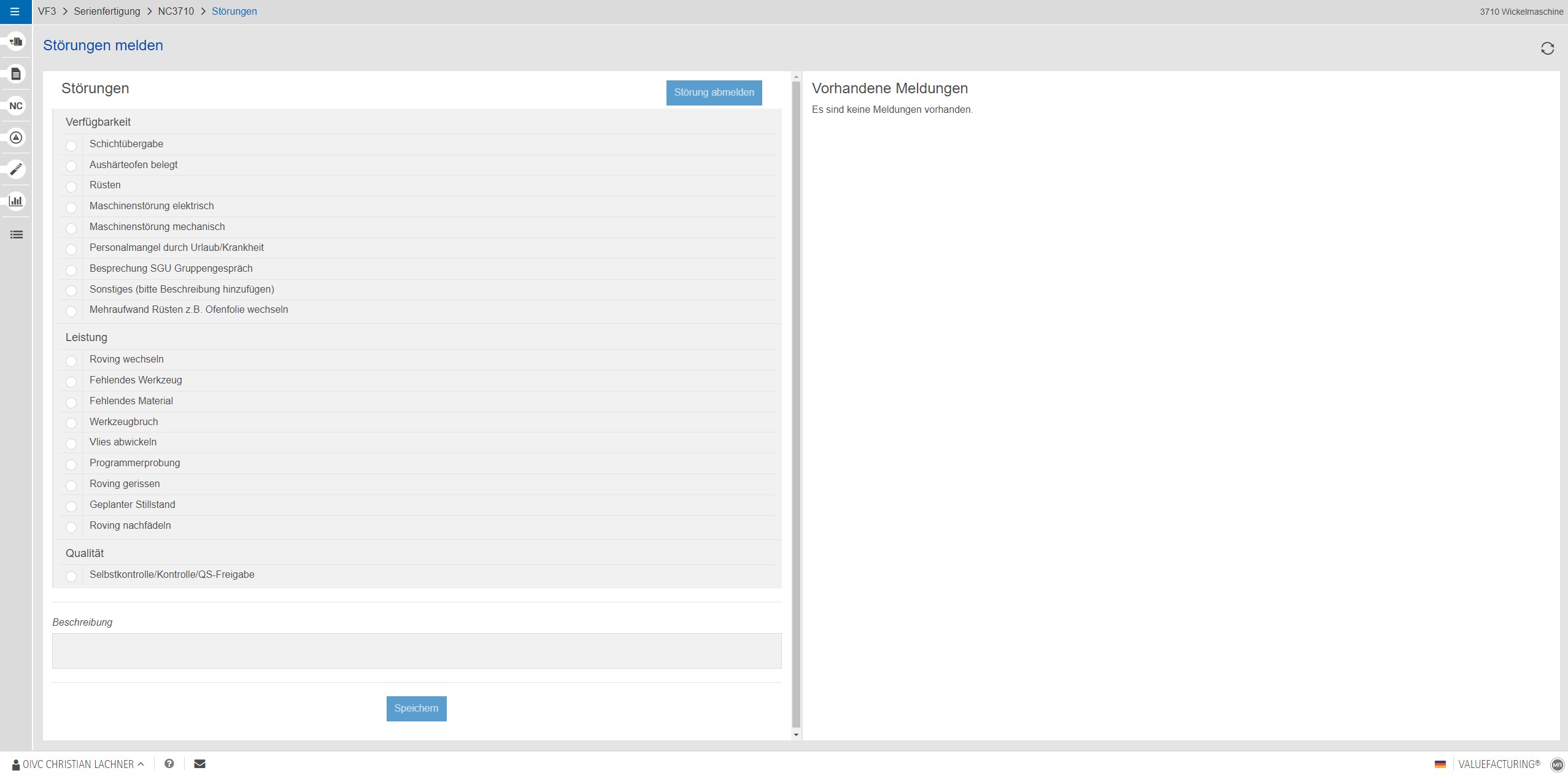The width and height of the screenshot is (1568, 776).
Task: Click the machine overview sidebar icon
Action: coord(16,42)
